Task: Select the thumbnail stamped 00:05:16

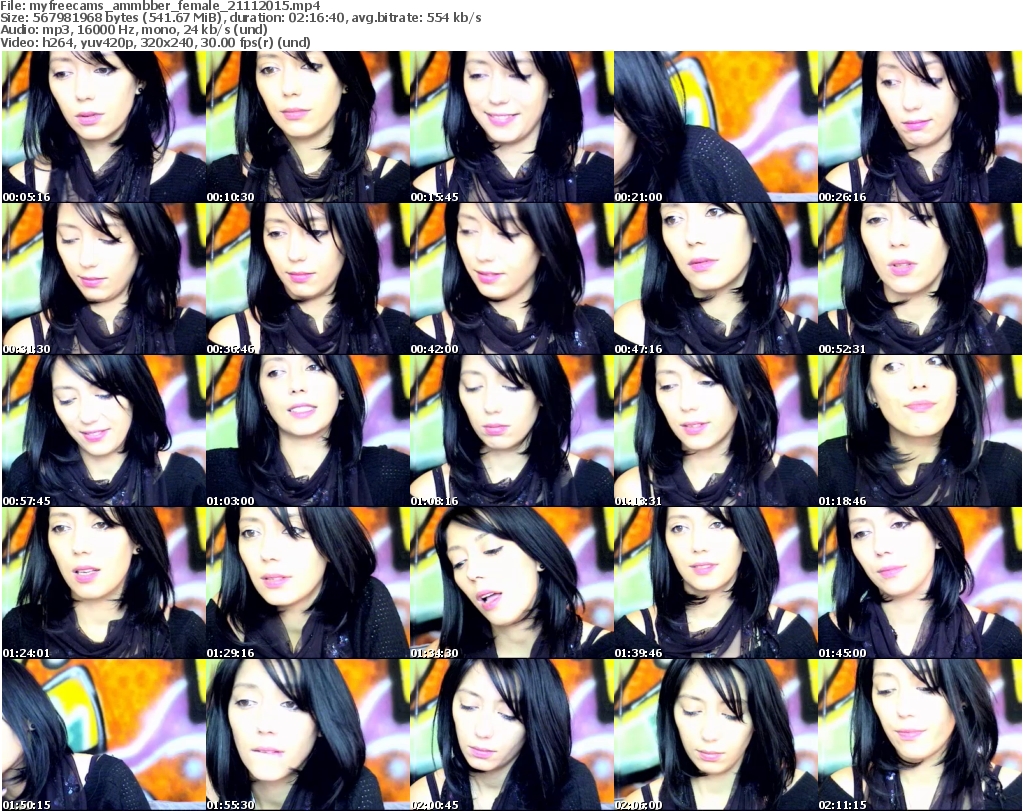Action: (x=104, y=127)
